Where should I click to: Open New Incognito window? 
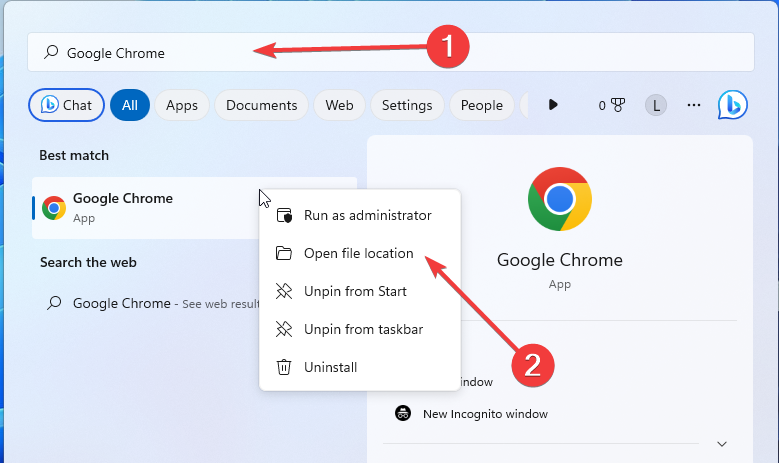pos(485,413)
